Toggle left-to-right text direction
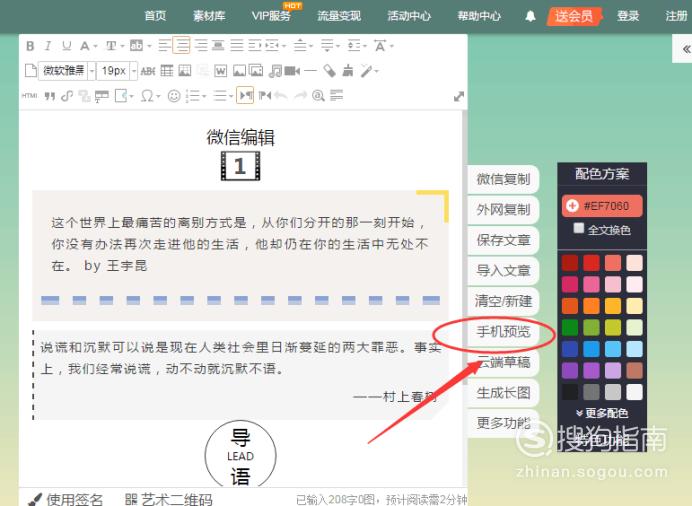Screen dimensions: 692x506 coord(245,95)
